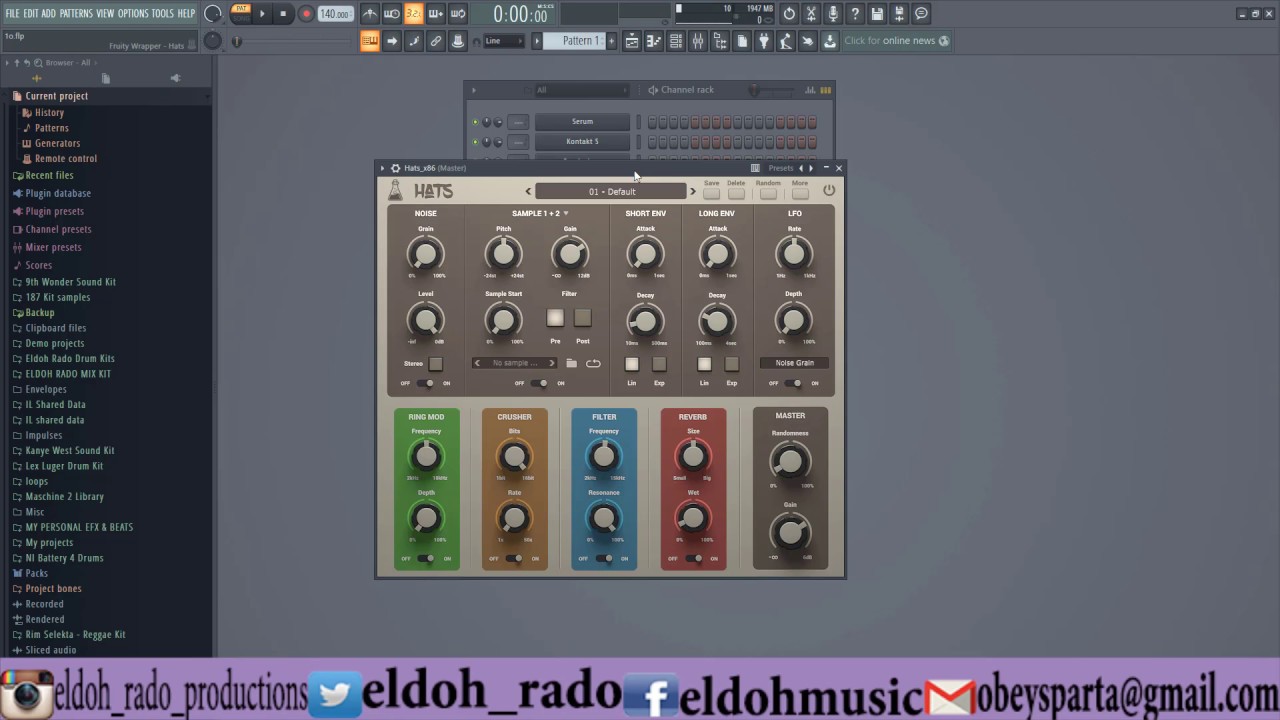Viewport: 1280px width, 720px height.
Task: Open the Plugin picker plug icon
Action: pos(764,41)
